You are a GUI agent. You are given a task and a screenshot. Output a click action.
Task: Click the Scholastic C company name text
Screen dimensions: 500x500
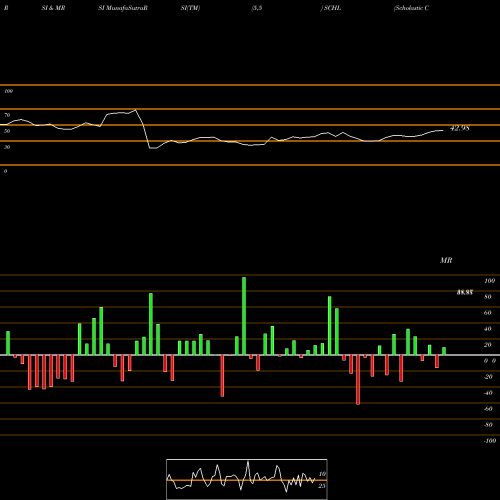pyautogui.click(x=411, y=8)
